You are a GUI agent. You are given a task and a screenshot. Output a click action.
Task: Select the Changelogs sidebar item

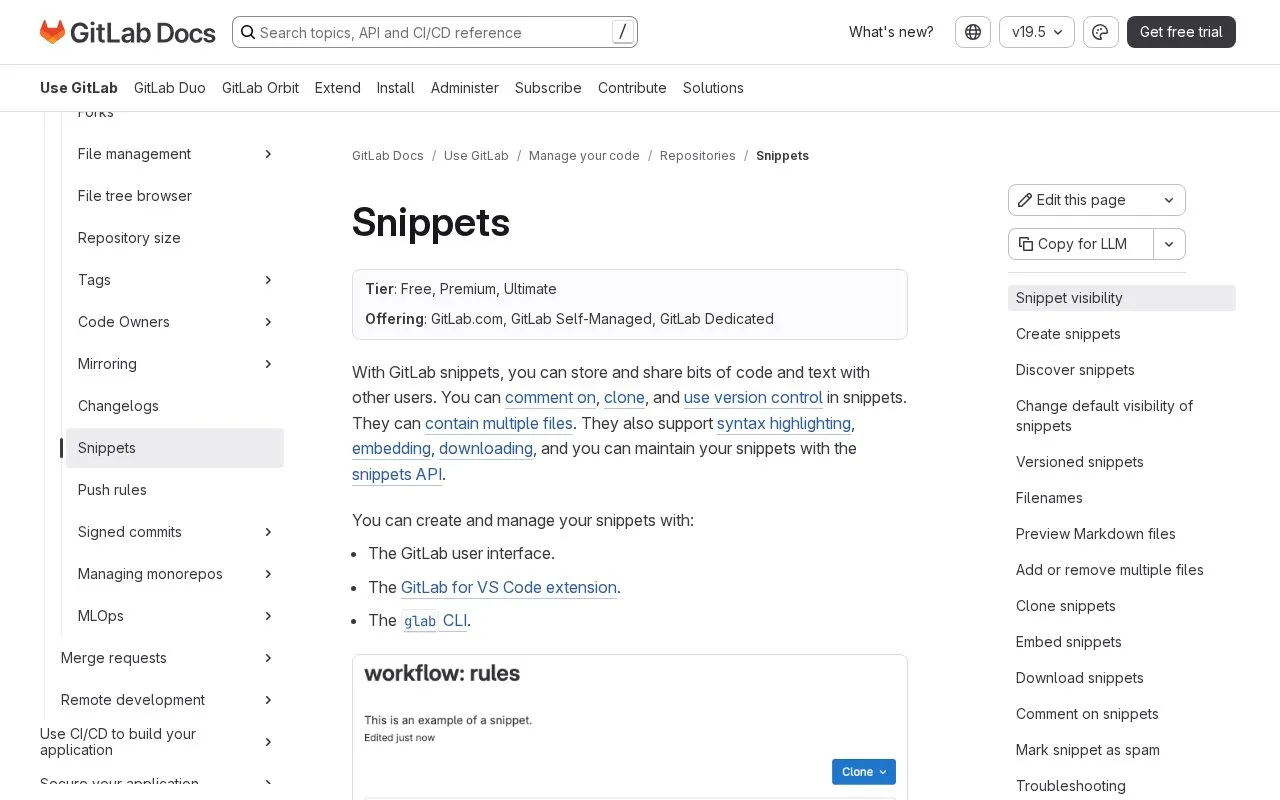175,406
